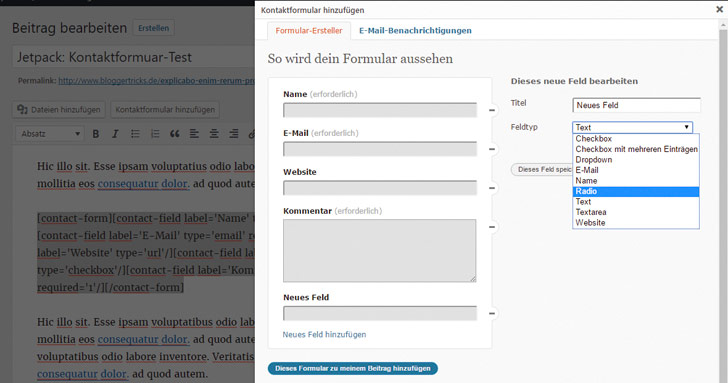Click the first consequatur dolor link in editor
Viewport: 728px width, 383px height.
(143, 184)
